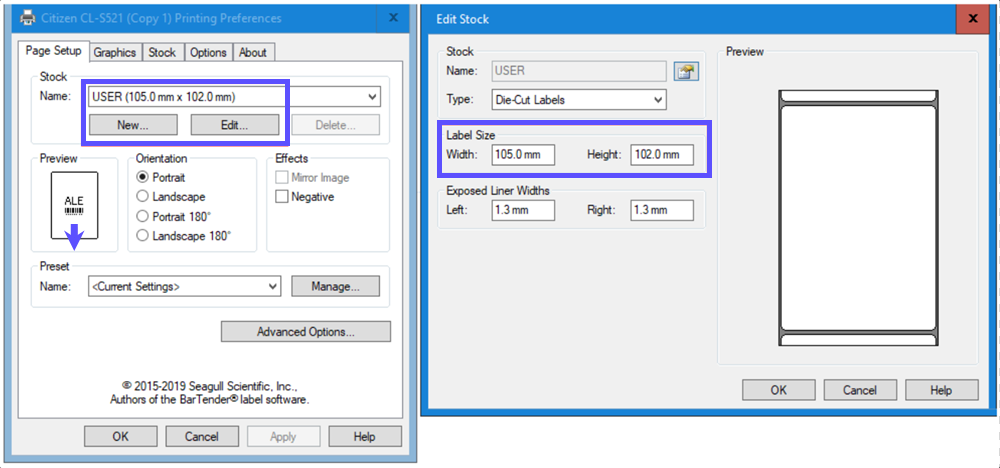Click OK in the Edit Stock dialog
The width and height of the screenshot is (1000, 468).
click(x=779, y=390)
